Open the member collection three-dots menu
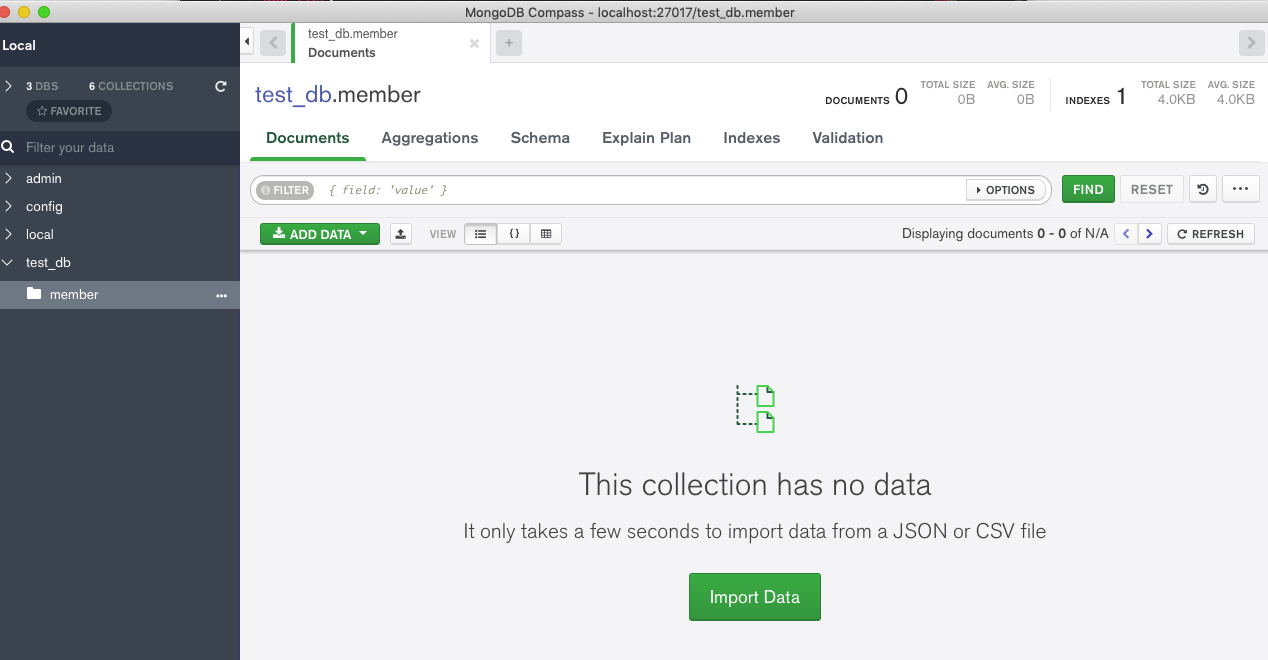Screen dimensions: 1268x660 (222, 295)
